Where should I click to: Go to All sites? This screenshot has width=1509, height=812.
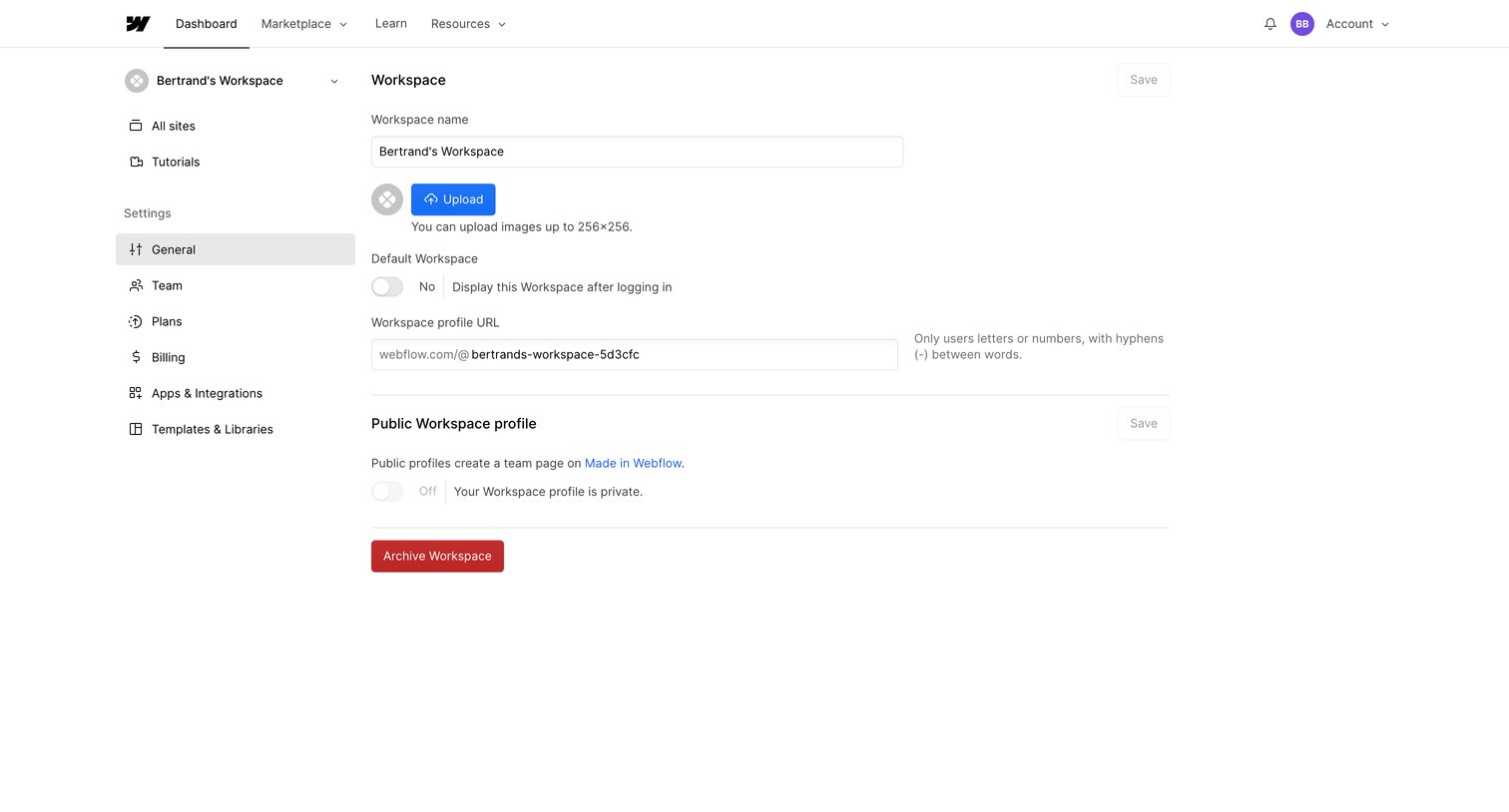pyautogui.click(x=236, y=126)
